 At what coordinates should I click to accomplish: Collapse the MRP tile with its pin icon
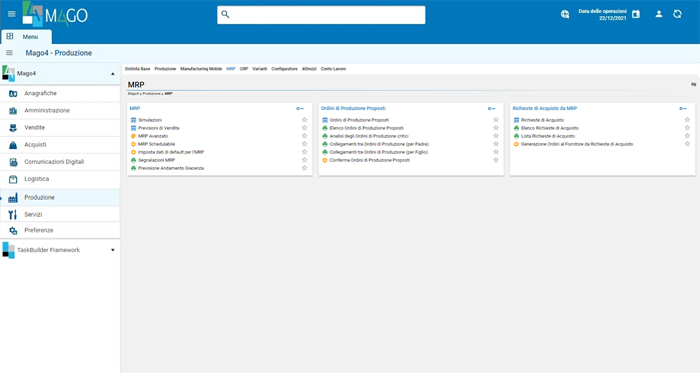pyautogui.click(x=300, y=108)
